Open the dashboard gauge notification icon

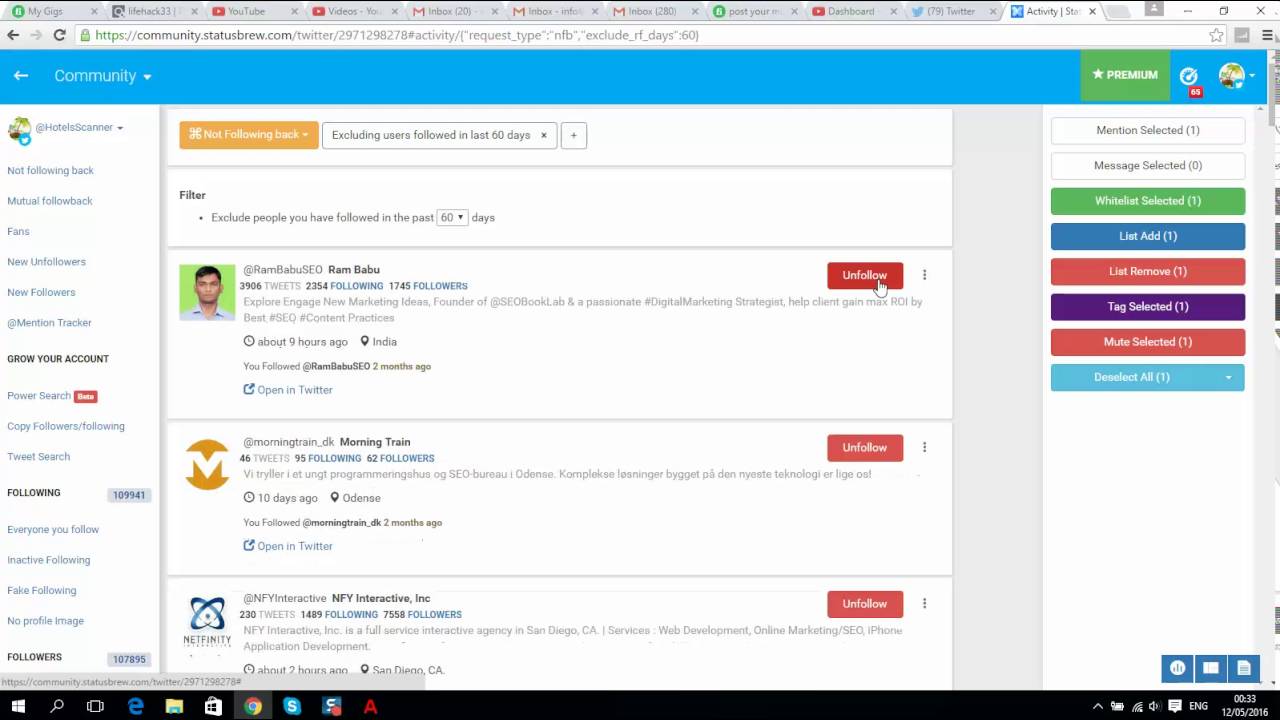[x=1189, y=76]
